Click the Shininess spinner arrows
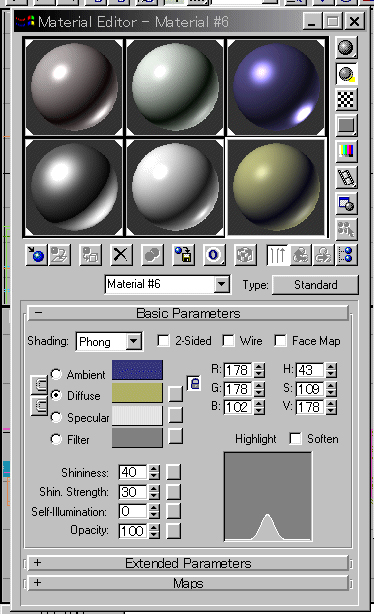This screenshot has width=374, height=614. (154, 472)
